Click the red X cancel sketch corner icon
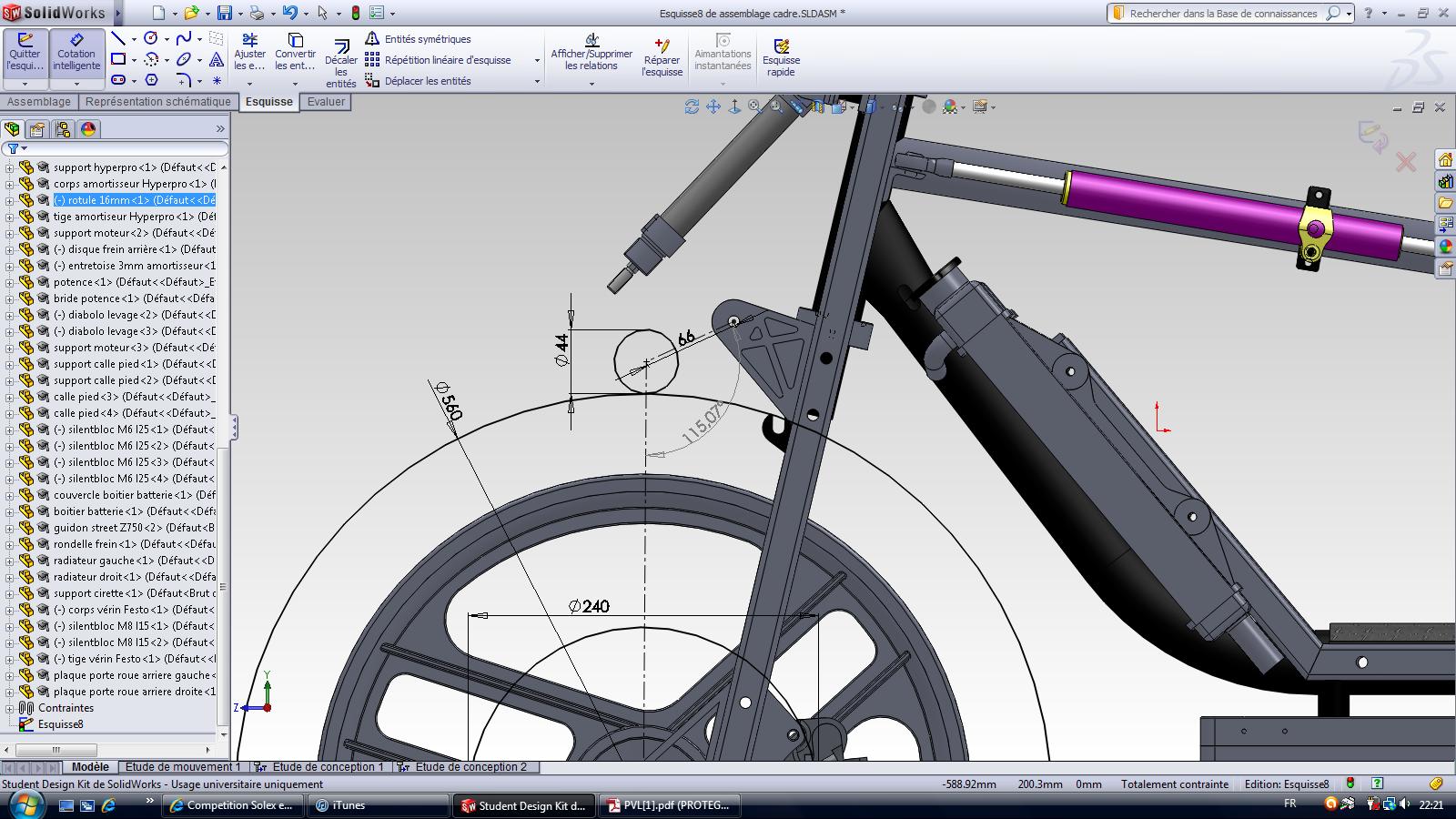This screenshot has width=1456, height=819. click(x=1406, y=162)
